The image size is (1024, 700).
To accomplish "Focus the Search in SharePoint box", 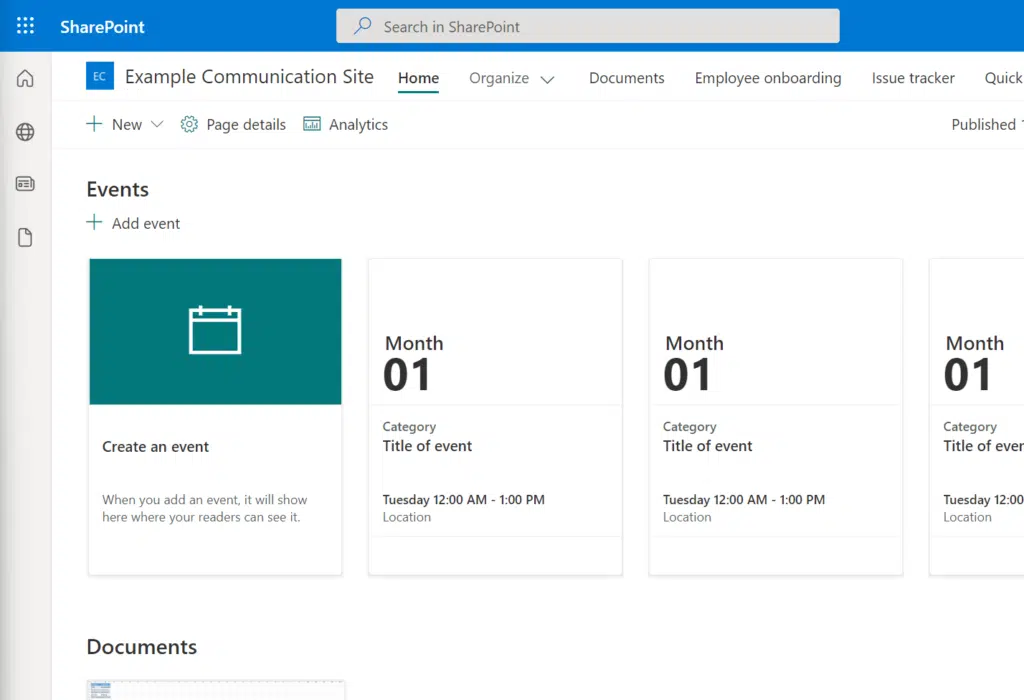I will pos(588,26).
